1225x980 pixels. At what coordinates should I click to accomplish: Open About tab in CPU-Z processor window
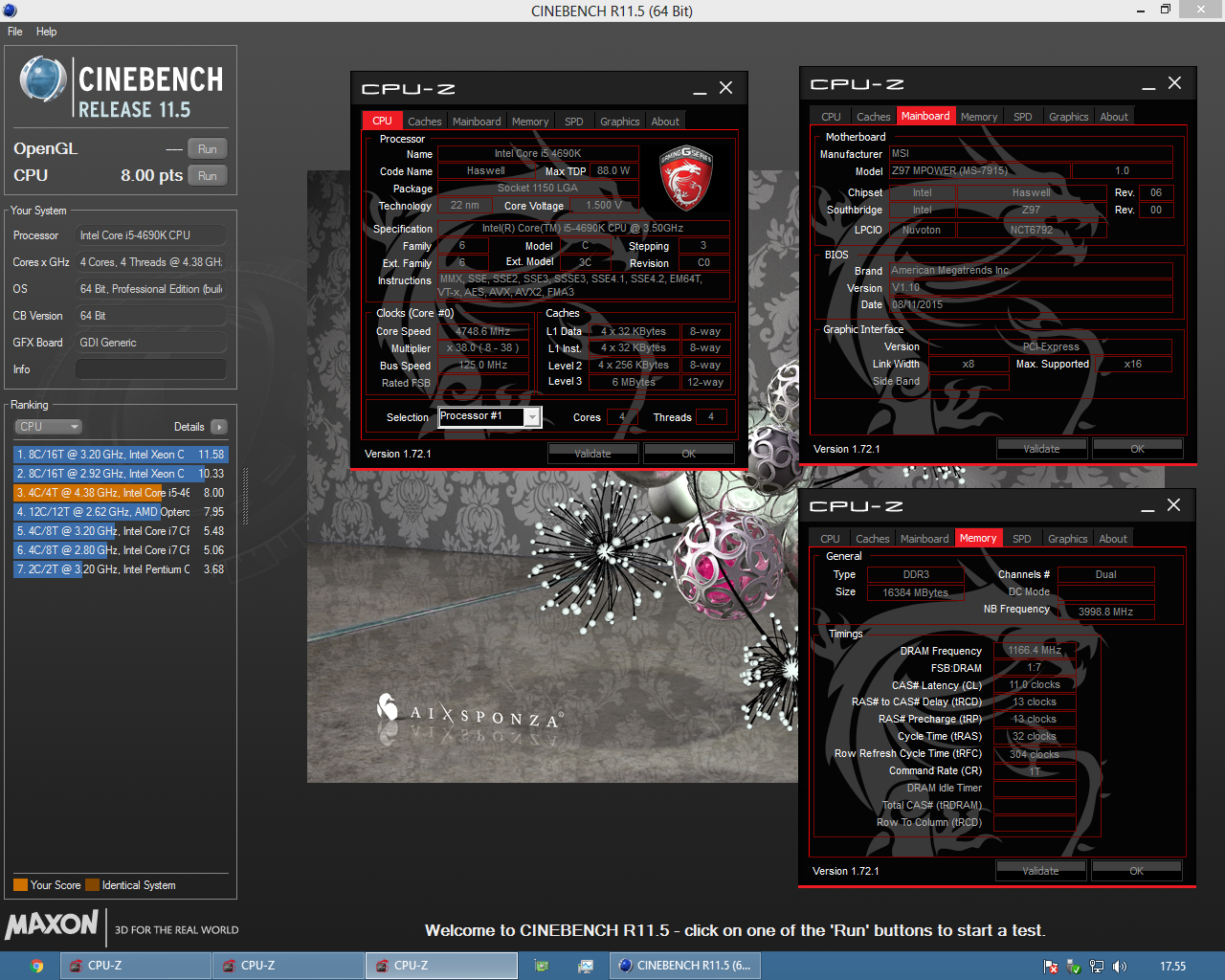665,122
